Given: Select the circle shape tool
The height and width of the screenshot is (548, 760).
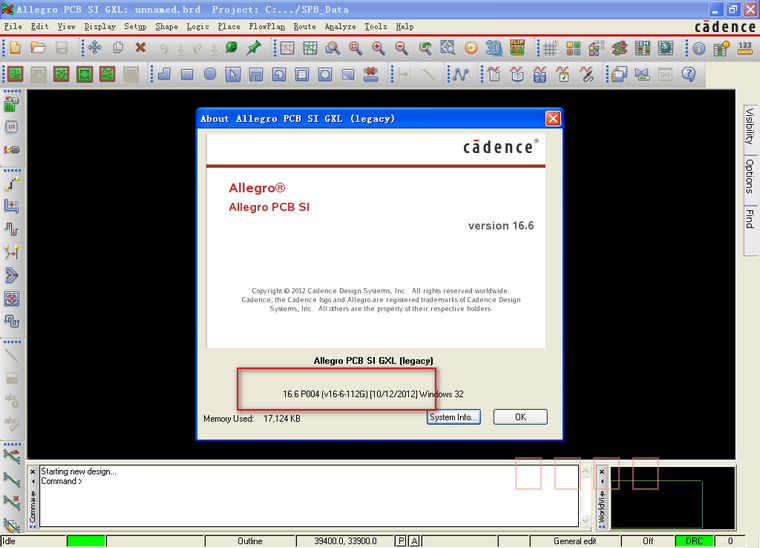Looking at the screenshot, I should [x=210, y=74].
